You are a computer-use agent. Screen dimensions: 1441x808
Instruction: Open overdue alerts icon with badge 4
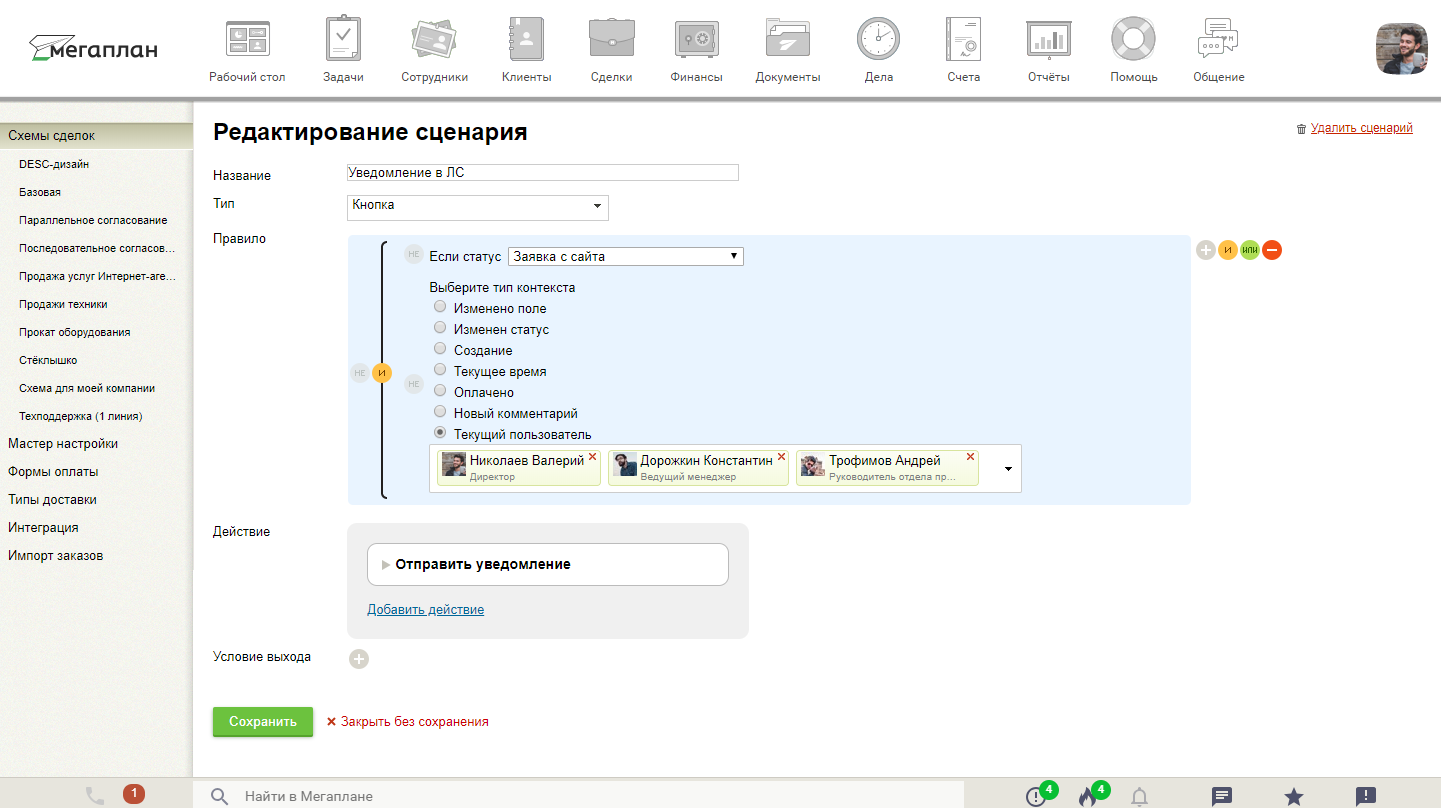pyautogui.click(x=1037, y=795)
